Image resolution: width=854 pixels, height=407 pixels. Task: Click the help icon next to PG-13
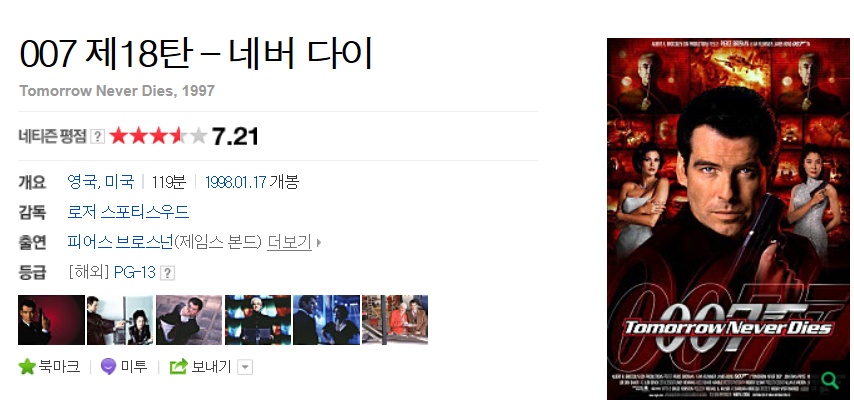(168, 273)
